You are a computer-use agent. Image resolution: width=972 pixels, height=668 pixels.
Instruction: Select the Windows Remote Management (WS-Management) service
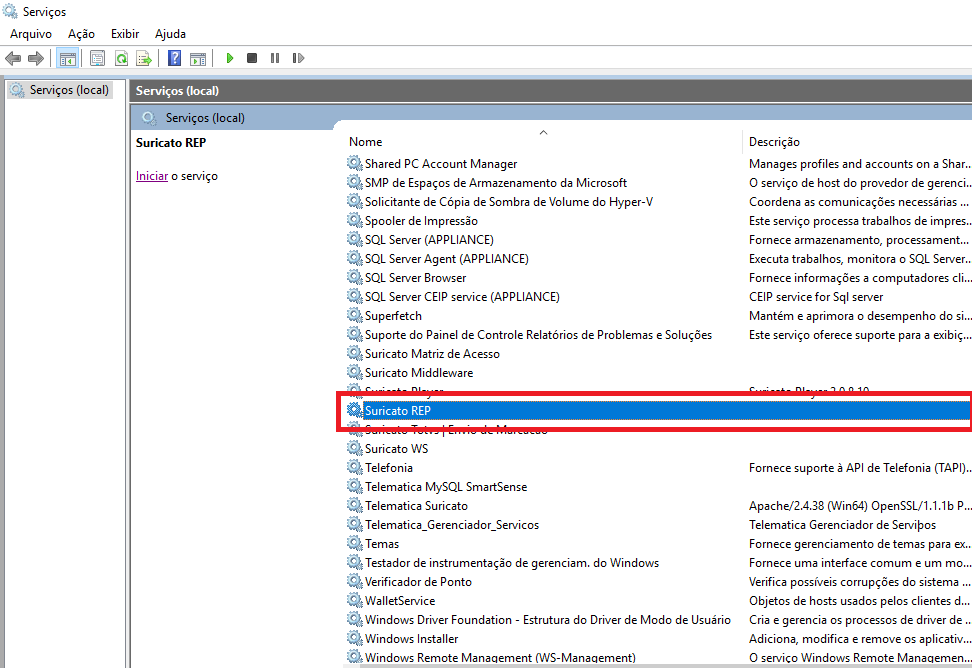click(500, 657)
